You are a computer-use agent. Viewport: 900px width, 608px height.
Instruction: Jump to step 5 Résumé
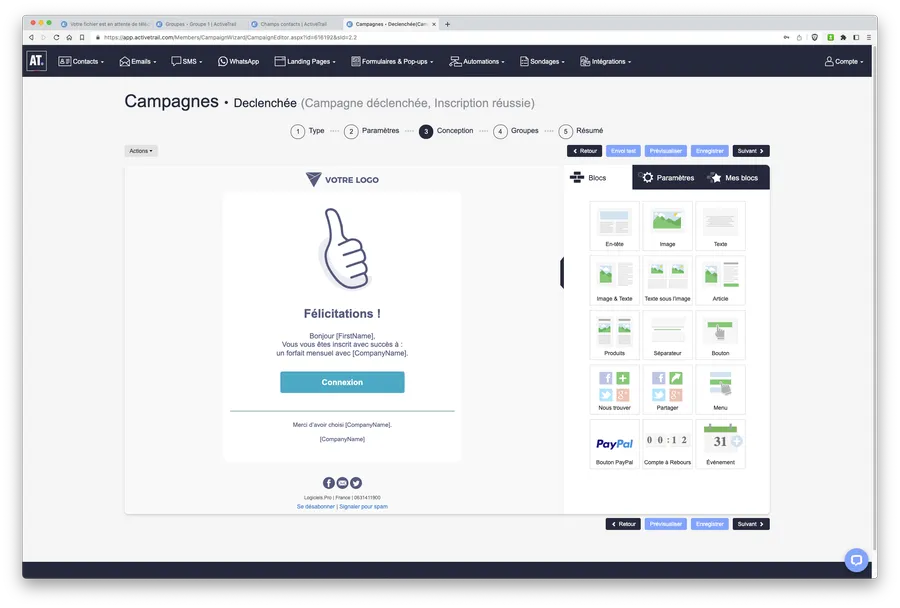pyautogui.click(x=581, y=131)
